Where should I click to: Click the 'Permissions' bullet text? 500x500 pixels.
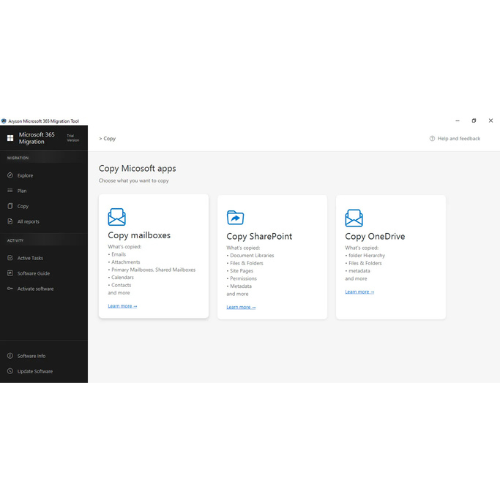point(243,278)
